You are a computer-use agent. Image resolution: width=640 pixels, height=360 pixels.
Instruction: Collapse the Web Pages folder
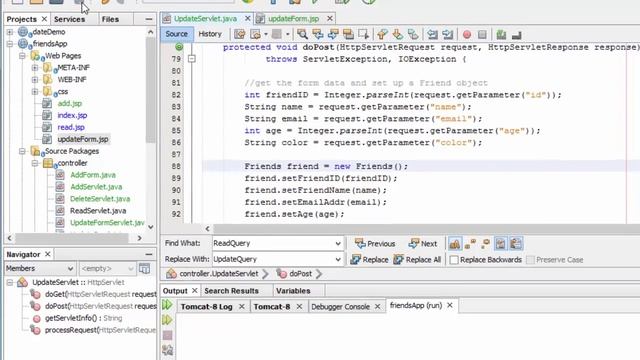click(22, 56)
